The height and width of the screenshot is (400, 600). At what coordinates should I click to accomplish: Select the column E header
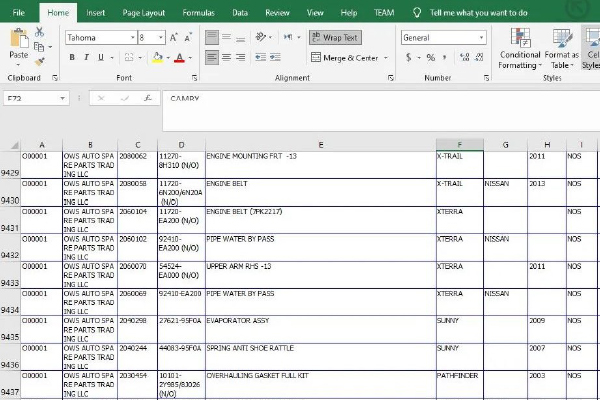[x=320, y=145]
